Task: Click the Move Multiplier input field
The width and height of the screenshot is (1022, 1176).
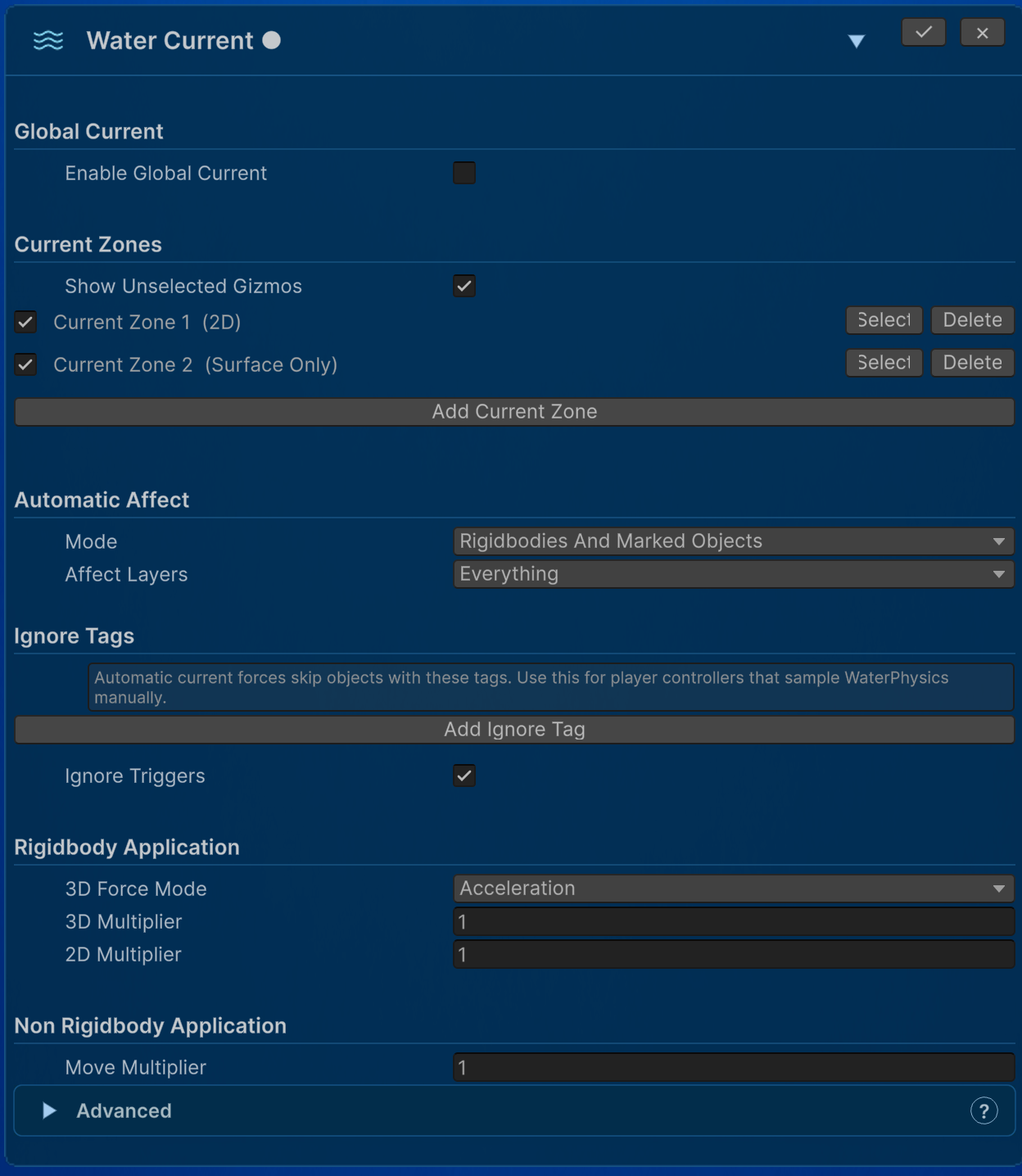Action: pyautogui.click(x=734, y=1068)
